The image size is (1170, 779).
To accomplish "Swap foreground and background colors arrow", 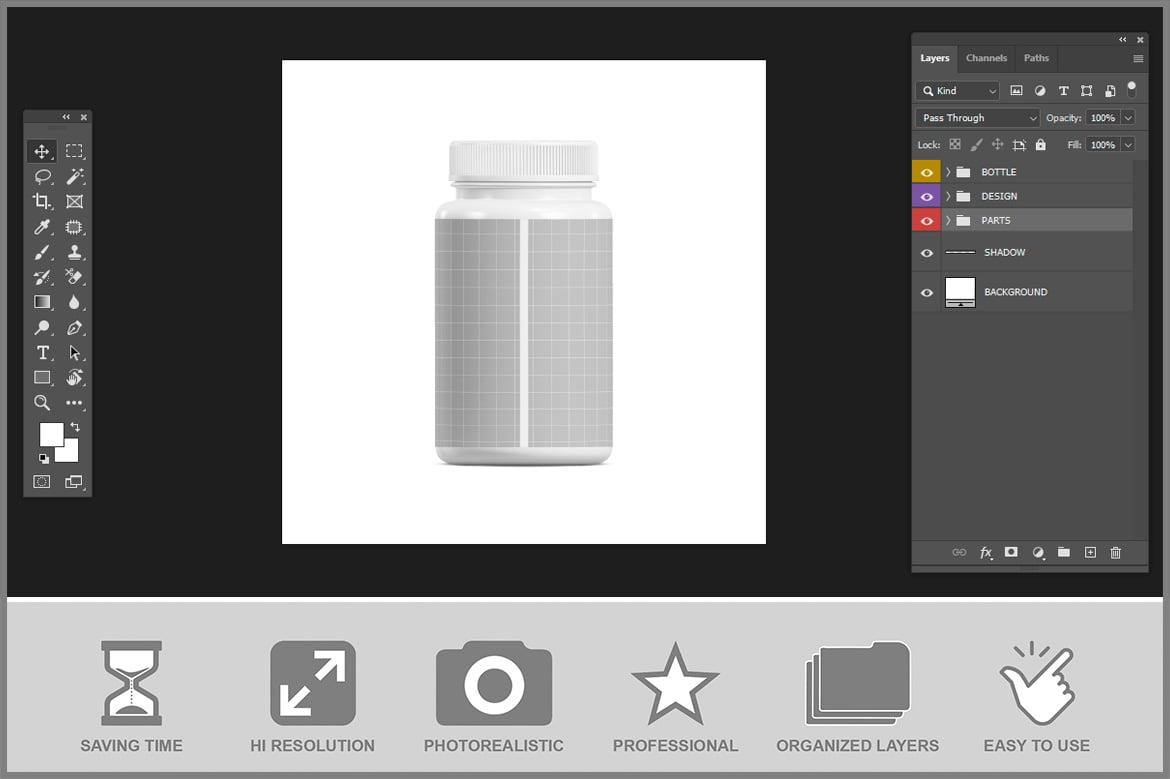I will click(75, 427).
